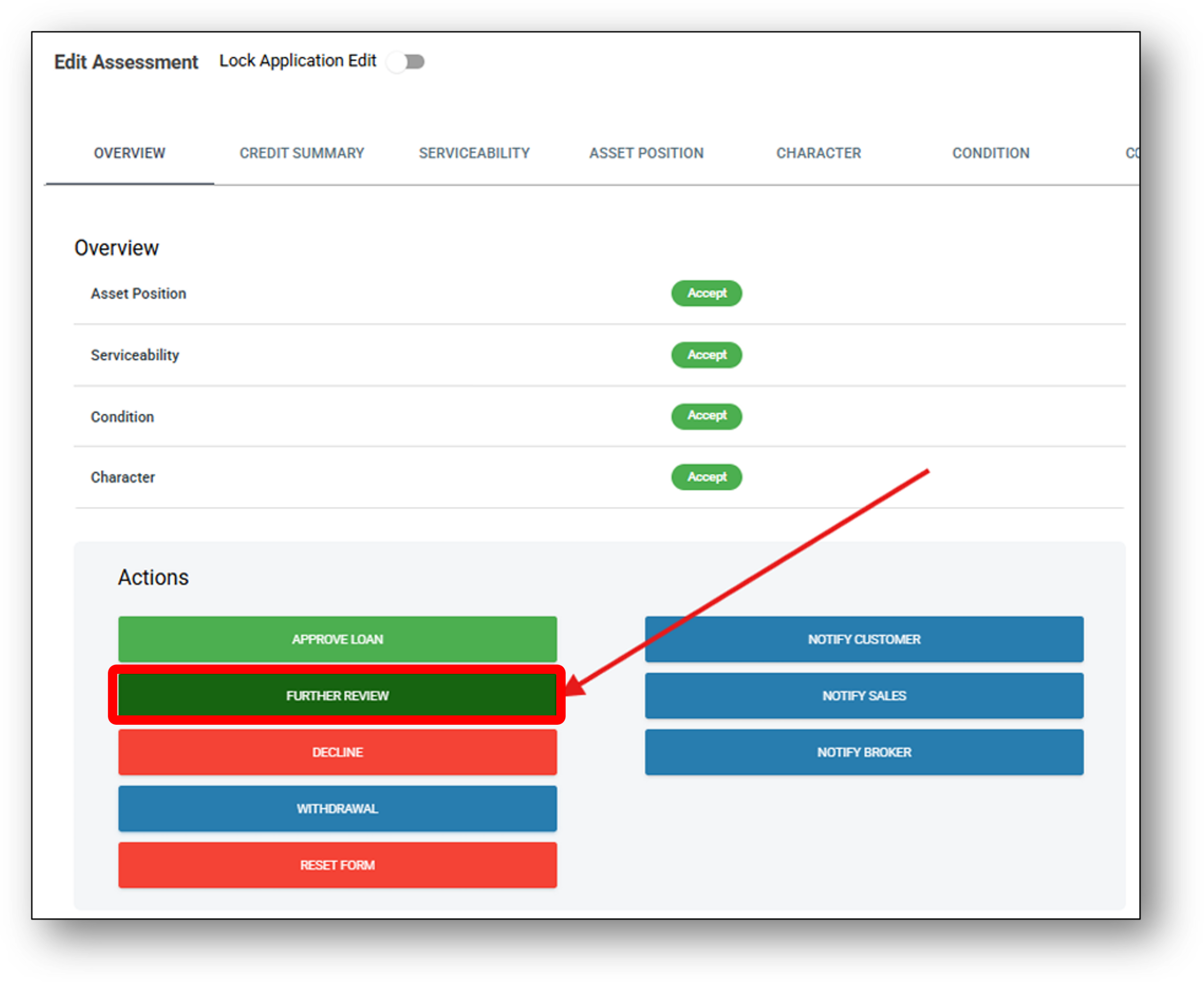Click the partially visible rightmost tab
1204x983 pixels.
point(1132,153)
